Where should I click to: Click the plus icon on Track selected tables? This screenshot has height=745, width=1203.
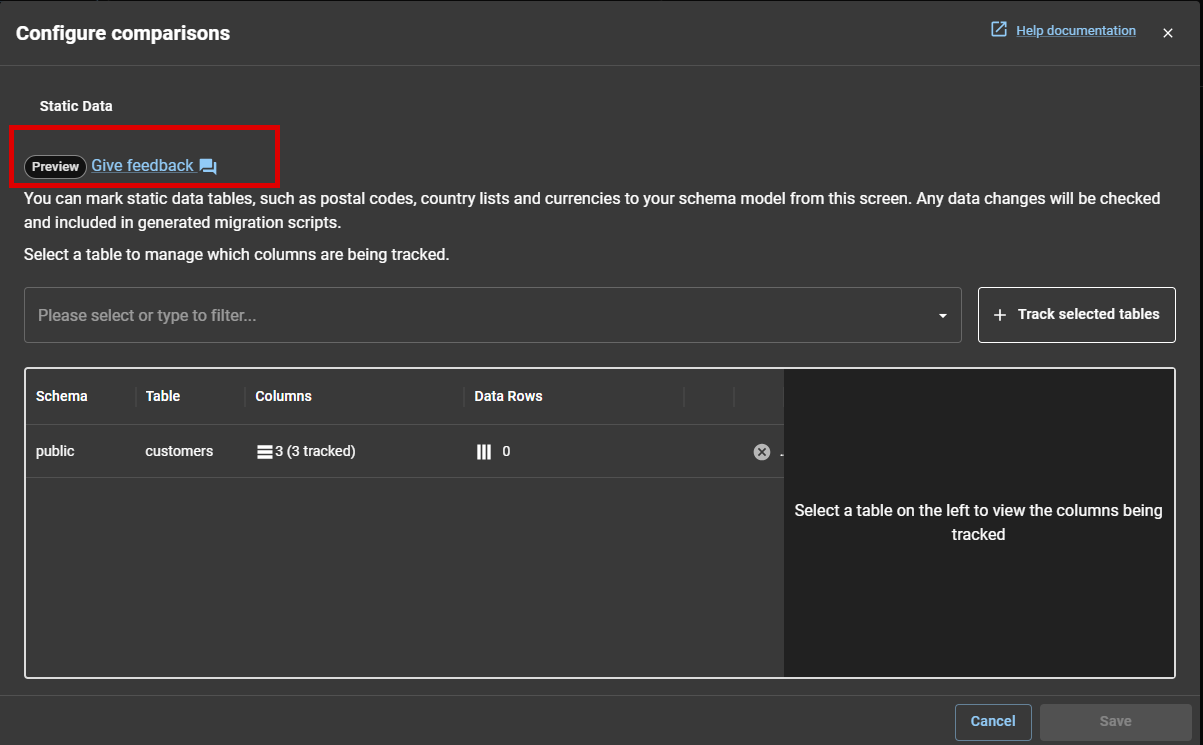[1000, 315]
